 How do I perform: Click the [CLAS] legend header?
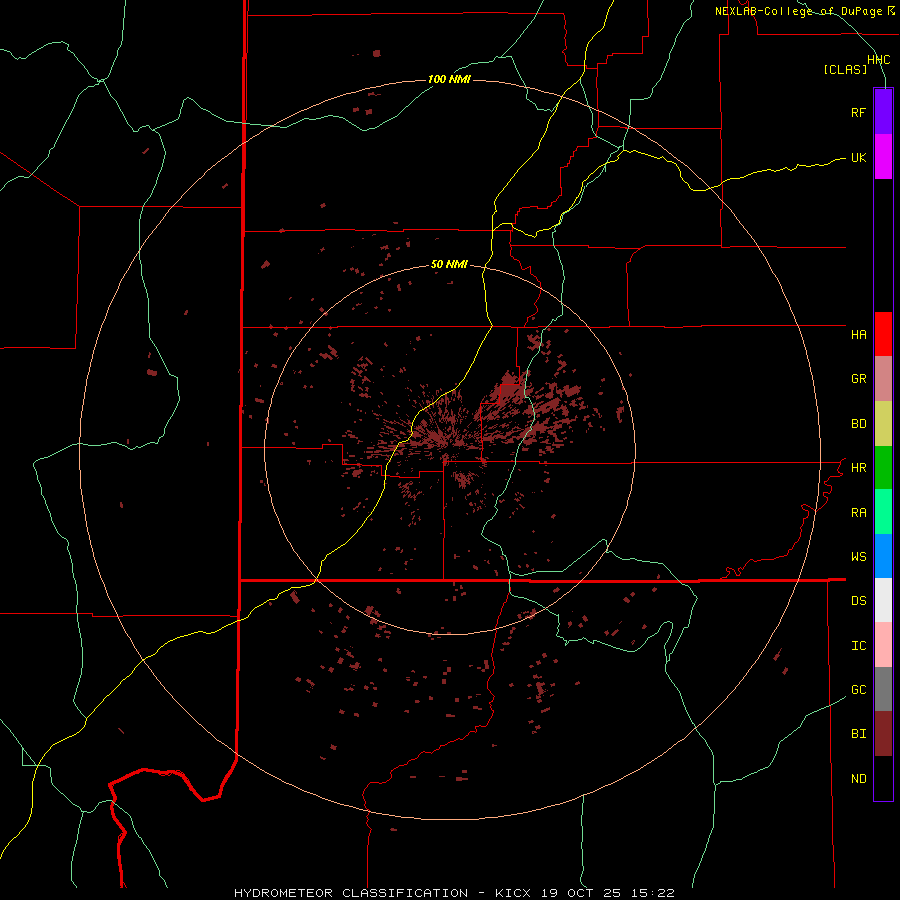[x=845, y=69]
